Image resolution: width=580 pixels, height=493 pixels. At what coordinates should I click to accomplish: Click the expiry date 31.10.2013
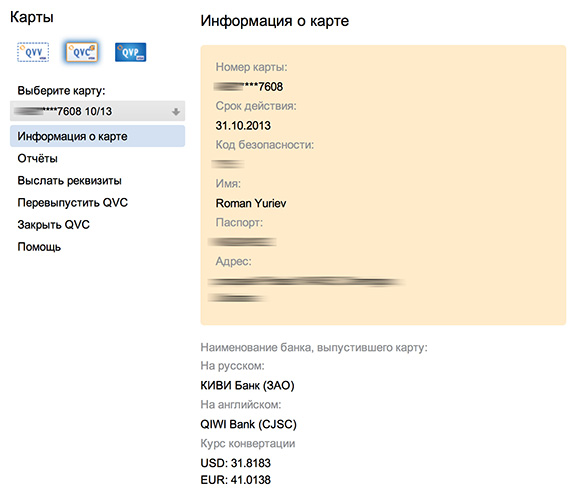coord(243,125)
